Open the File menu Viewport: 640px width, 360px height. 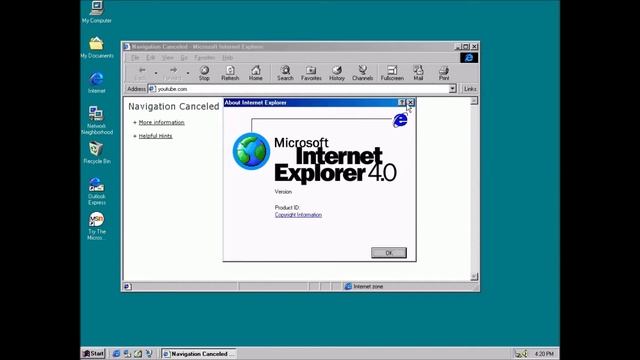(x=135, y=58)
